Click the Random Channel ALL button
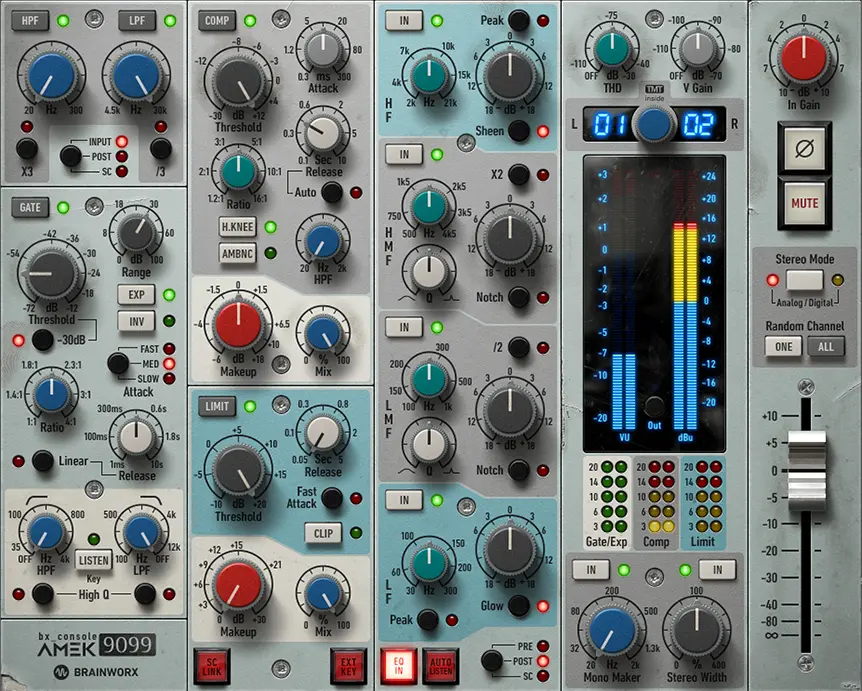The height and width of the screenshot is (691, 862). tap(826, 346)
